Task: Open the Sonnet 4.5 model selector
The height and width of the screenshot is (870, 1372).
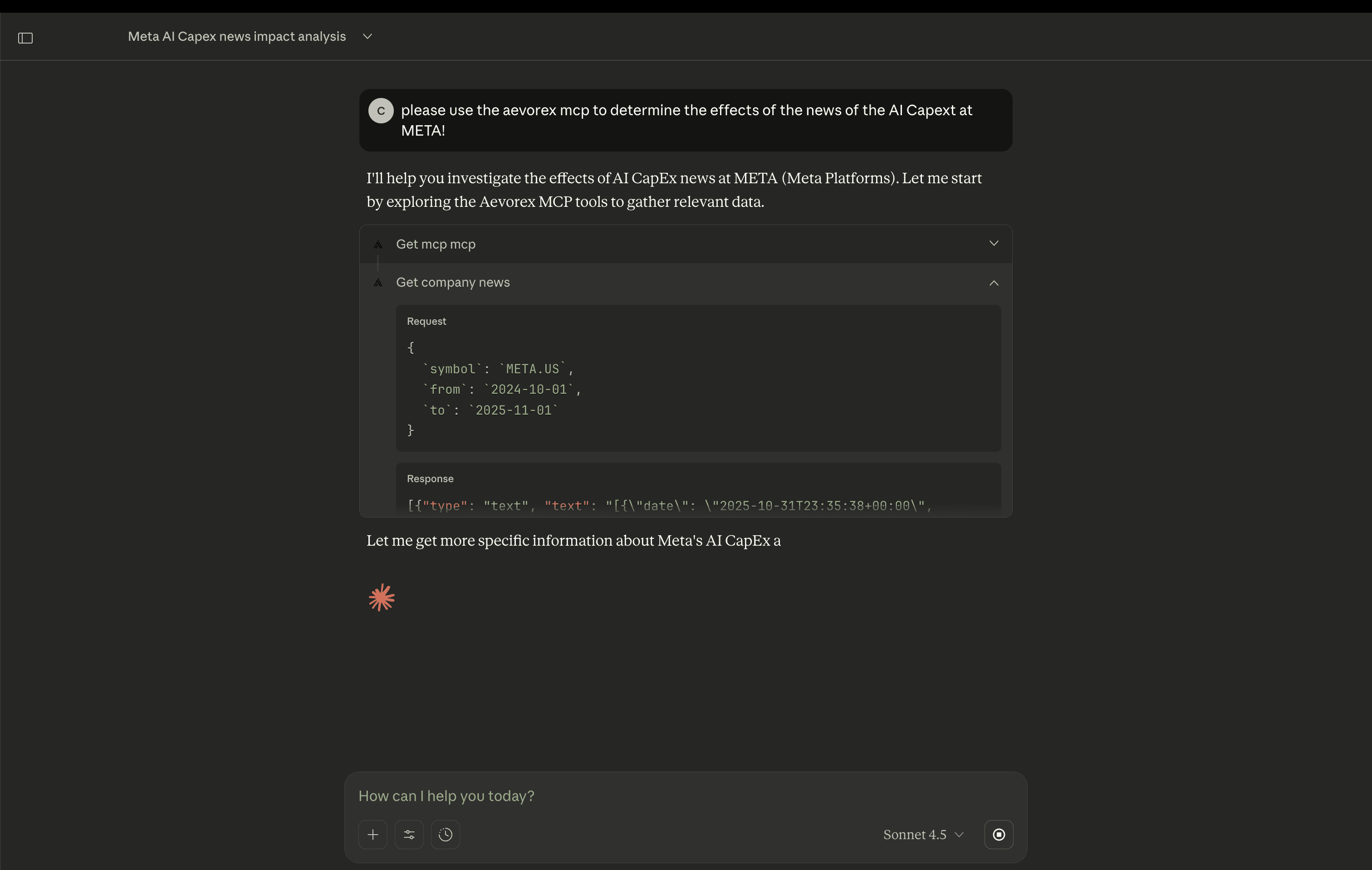Action: [x=922, y=834]
